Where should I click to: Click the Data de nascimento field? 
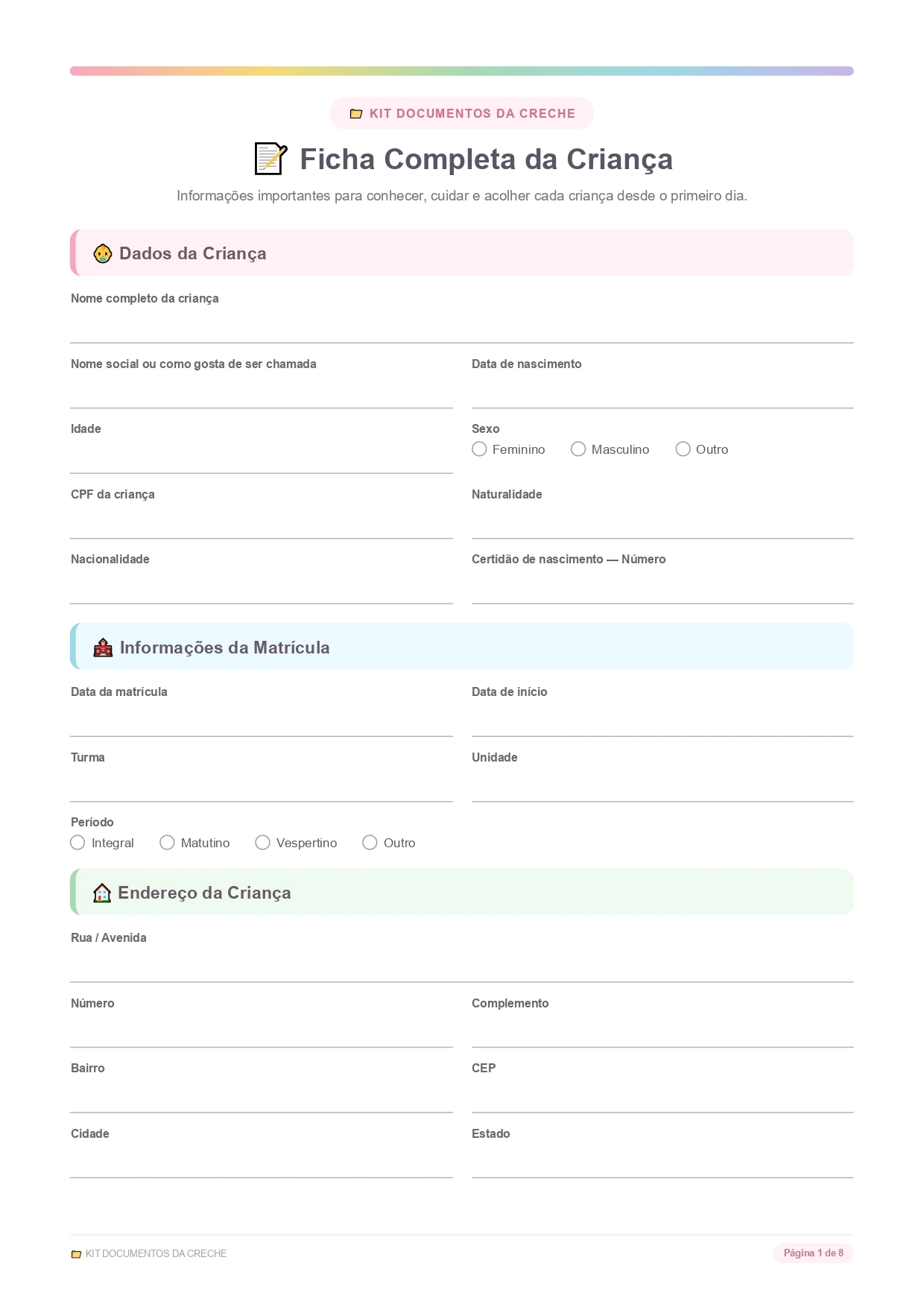662,392
